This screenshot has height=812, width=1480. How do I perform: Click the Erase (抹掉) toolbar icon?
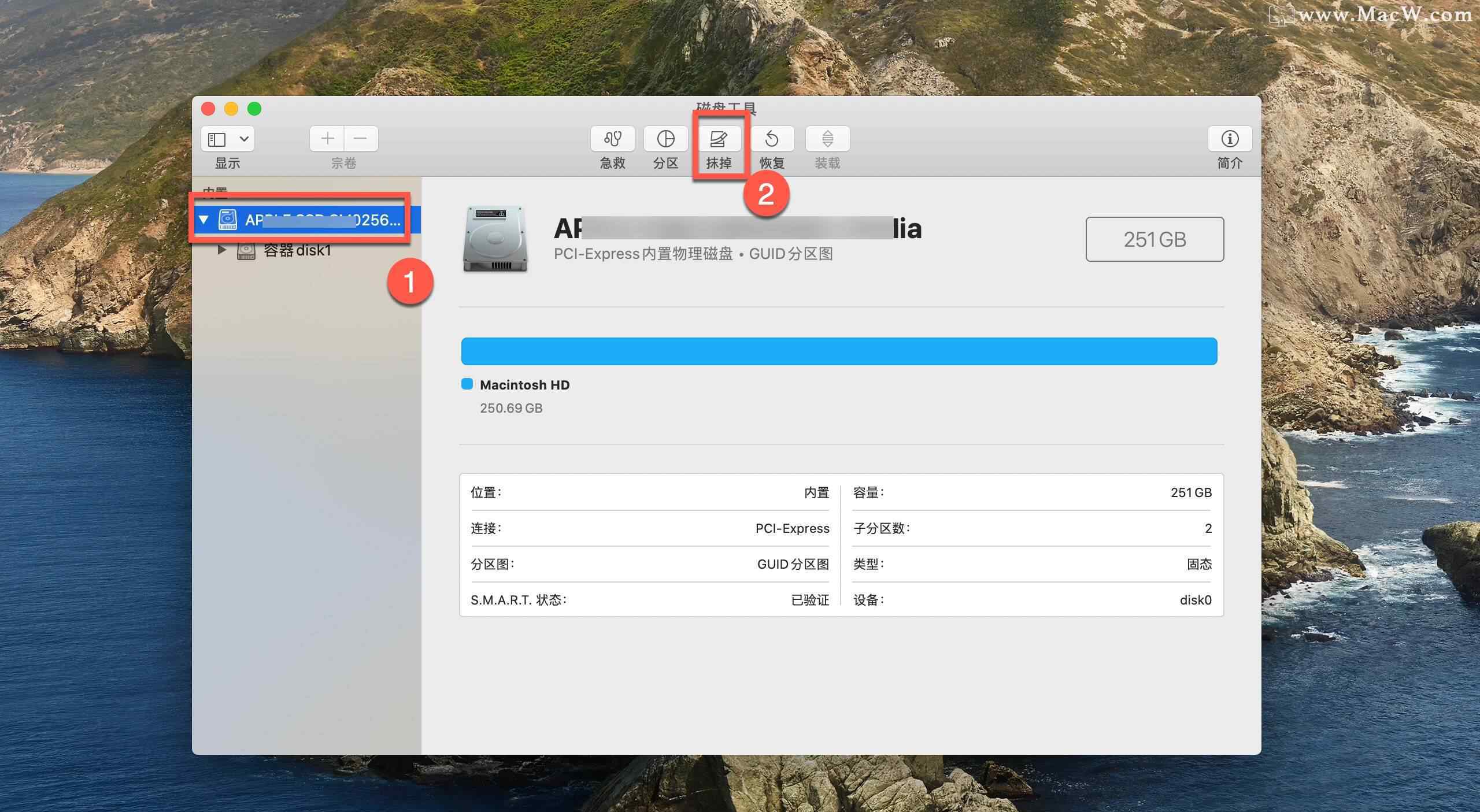(x=719, y=139)
